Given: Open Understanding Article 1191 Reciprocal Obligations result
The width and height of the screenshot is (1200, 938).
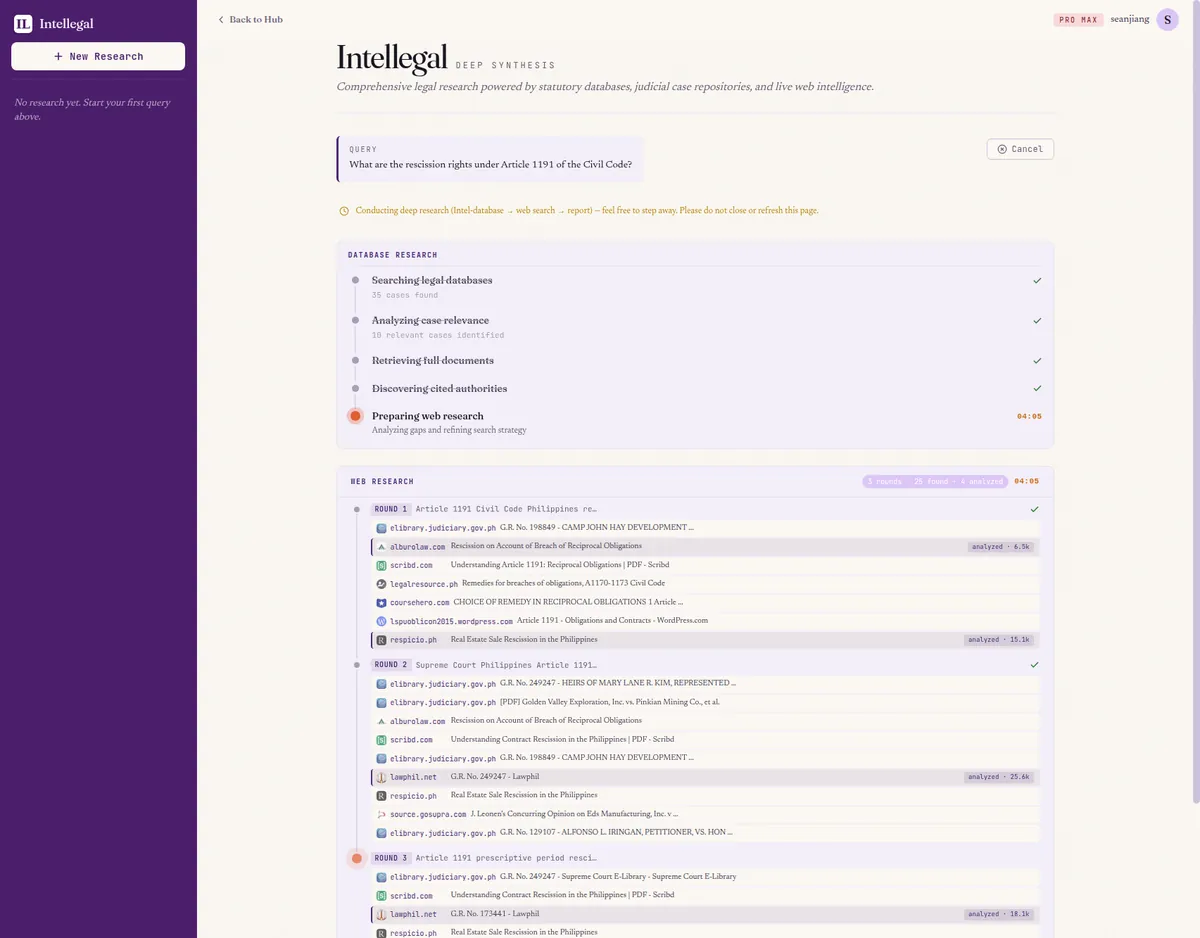Looking at the screenshot, I should tap(706, 565).
